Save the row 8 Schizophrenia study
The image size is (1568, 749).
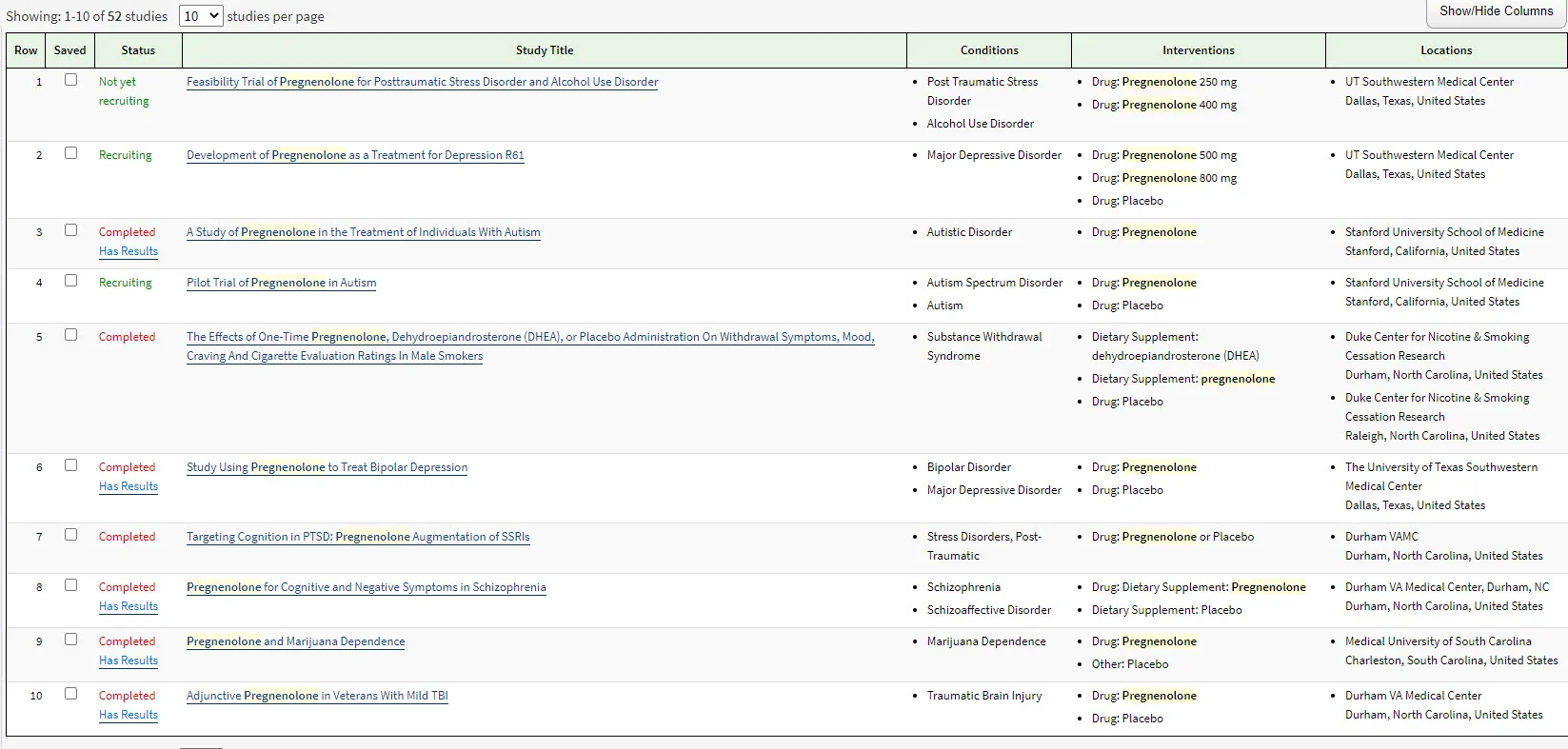pos(70,585)
